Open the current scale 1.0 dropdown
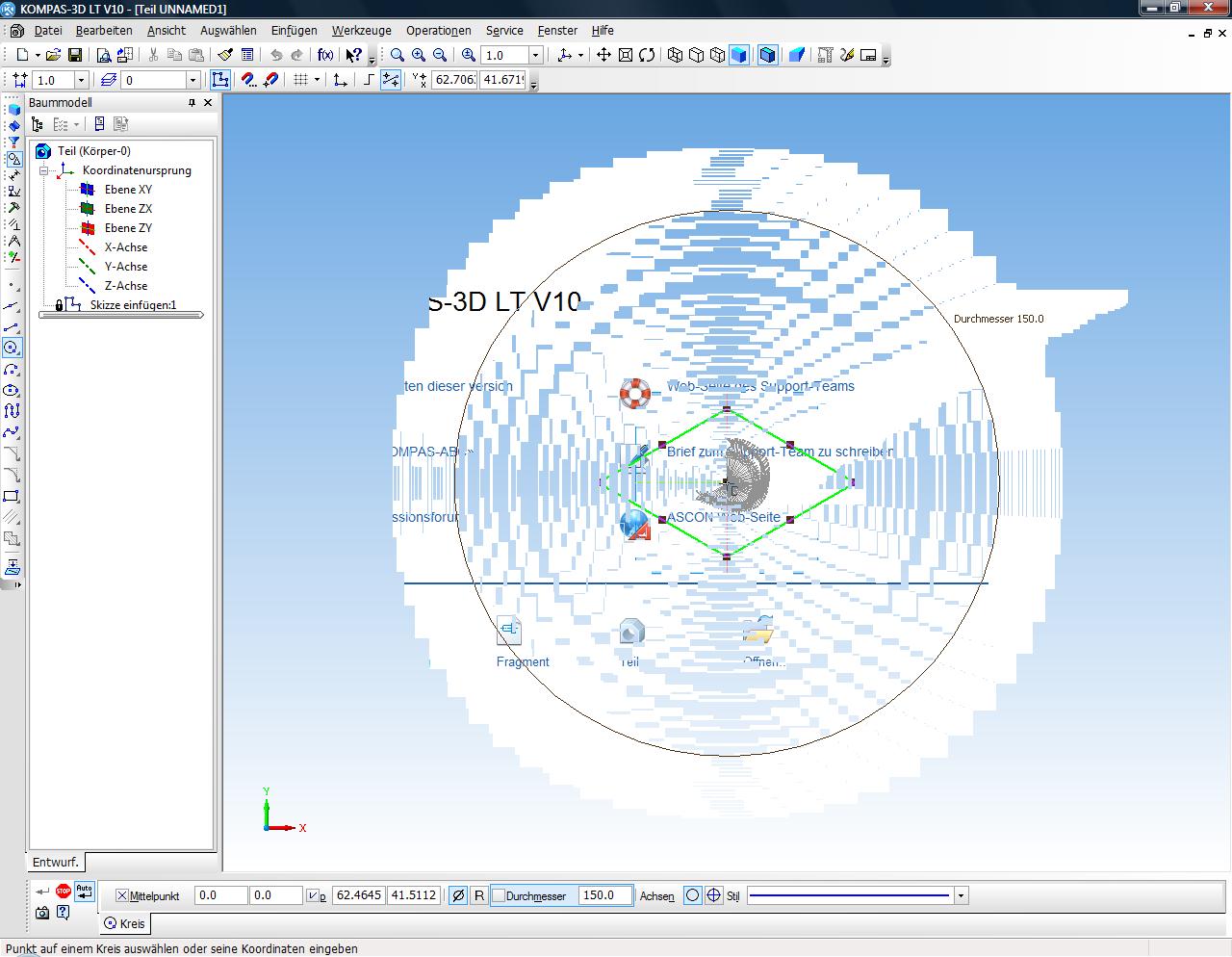This screenshot has width=1232, height=957. [x=81, y=80]
